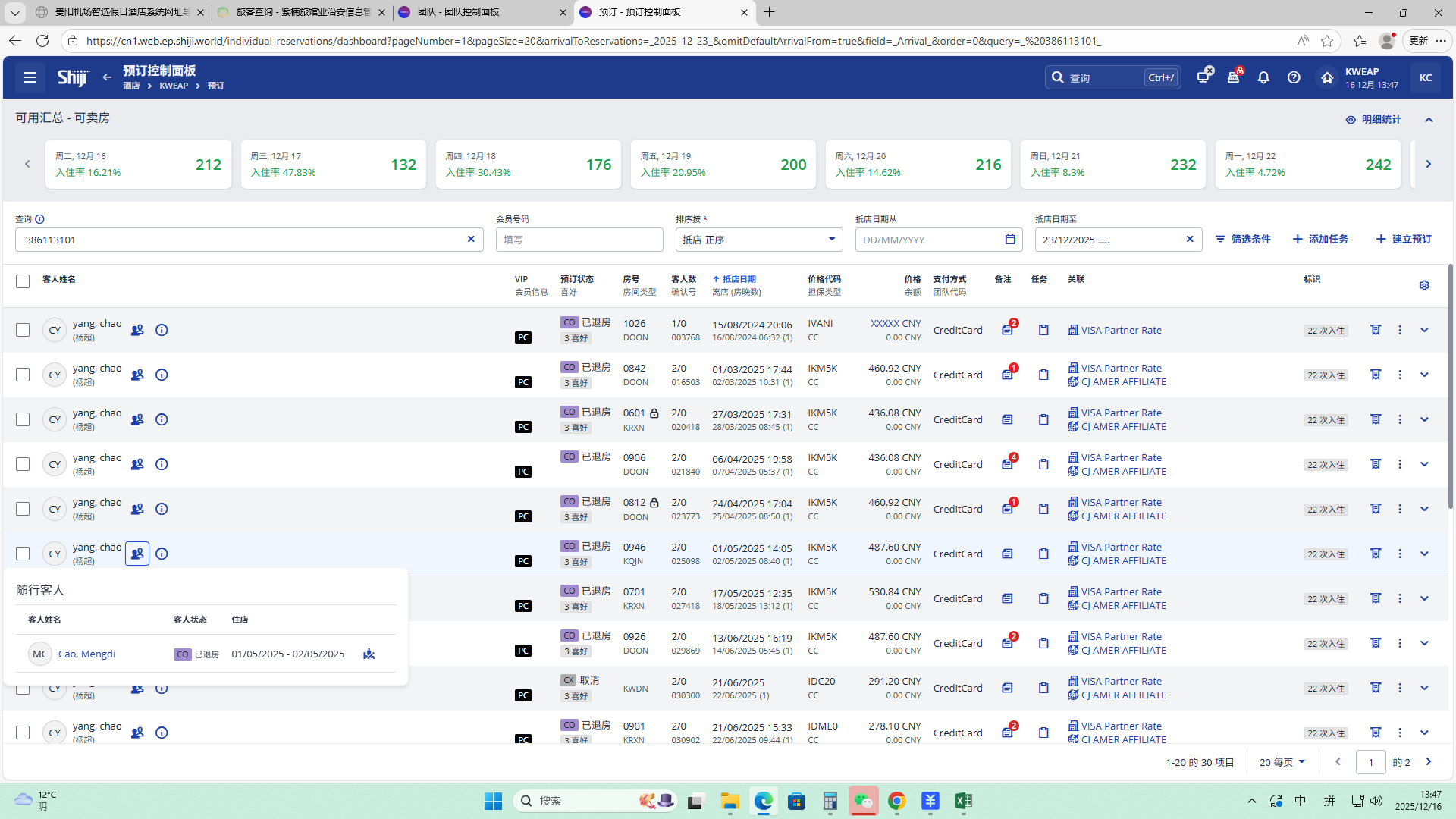The height and width of the screenshot is (819, 1456).
Task: Open the sort-by dropdown showing 抵店 正序
Action: pos(758,240)
